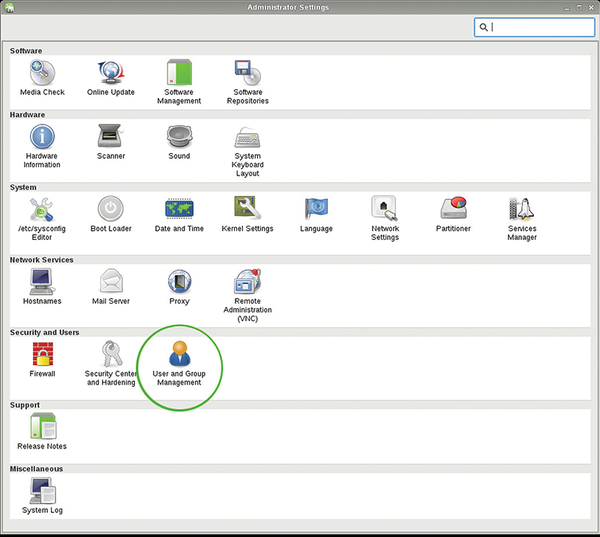
Task: Open Scanner configuration
Action: pos(111,142)
